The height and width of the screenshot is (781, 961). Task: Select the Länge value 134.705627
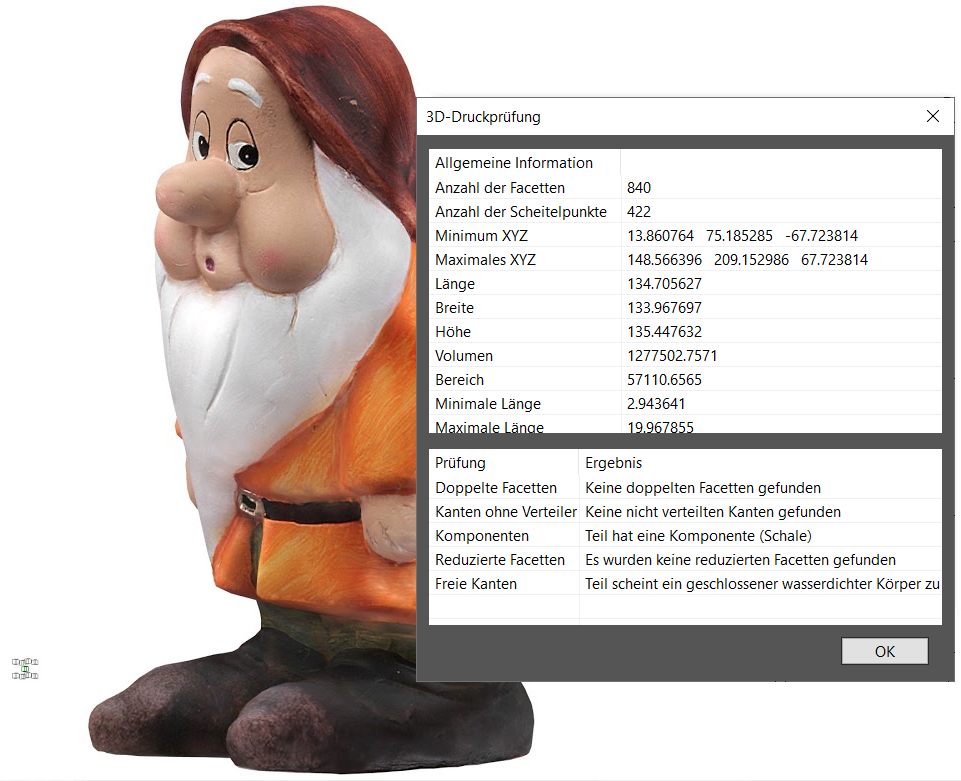pyautogui.click(x=664, y=284)
